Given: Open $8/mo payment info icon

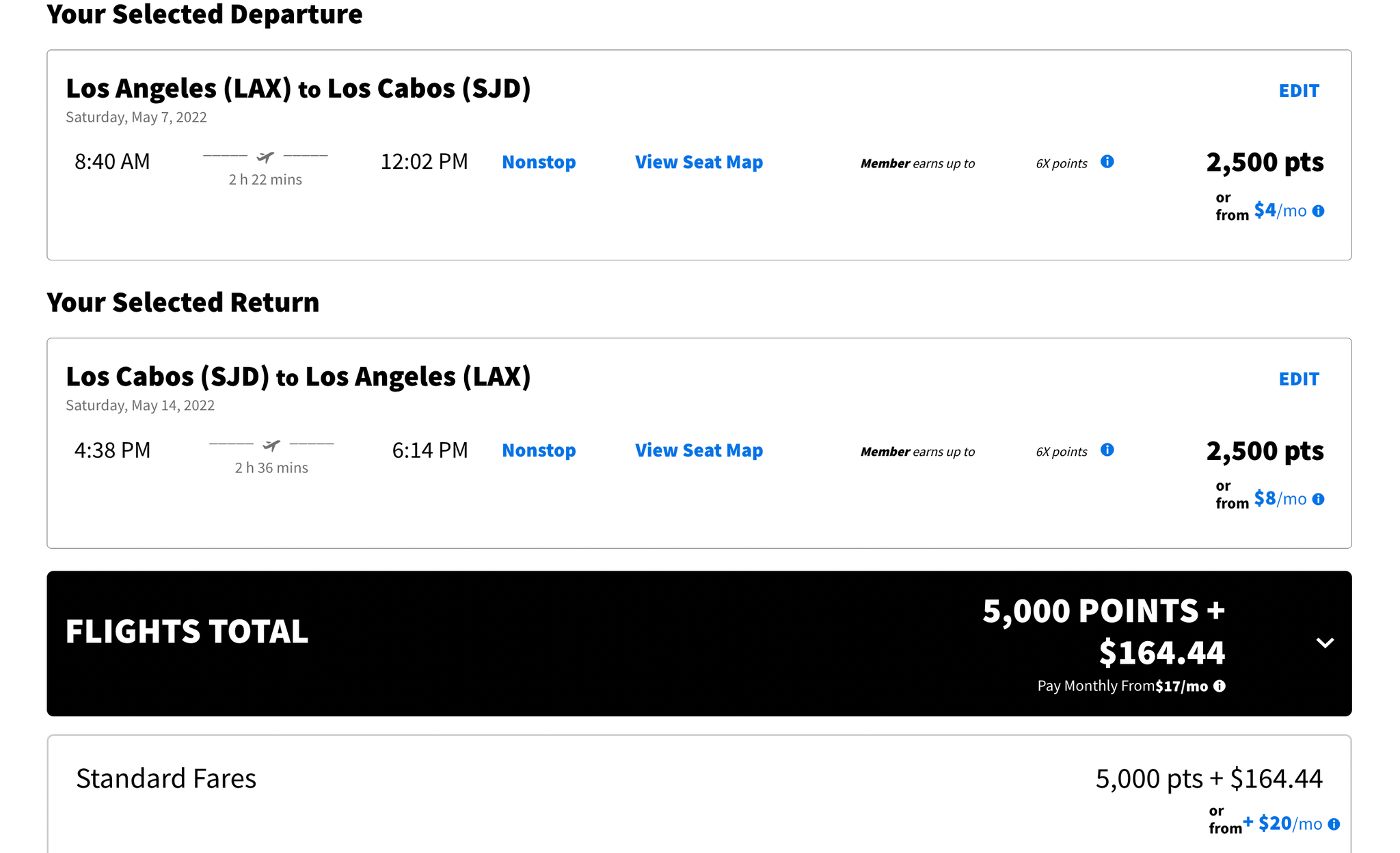Looking at the screenshot, I should click(x=1318, y=500).
